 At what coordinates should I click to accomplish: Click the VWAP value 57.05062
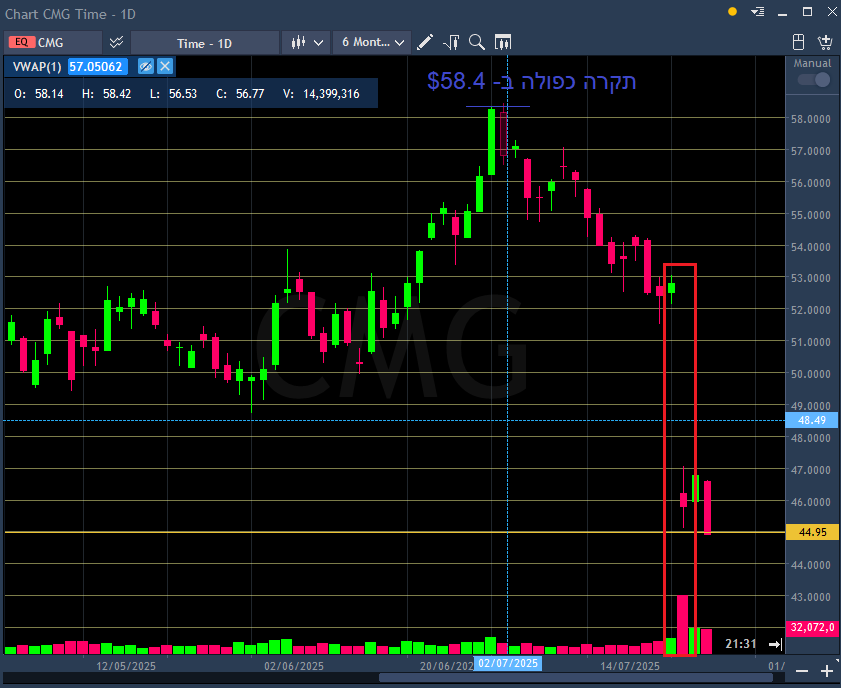[97, 66]
